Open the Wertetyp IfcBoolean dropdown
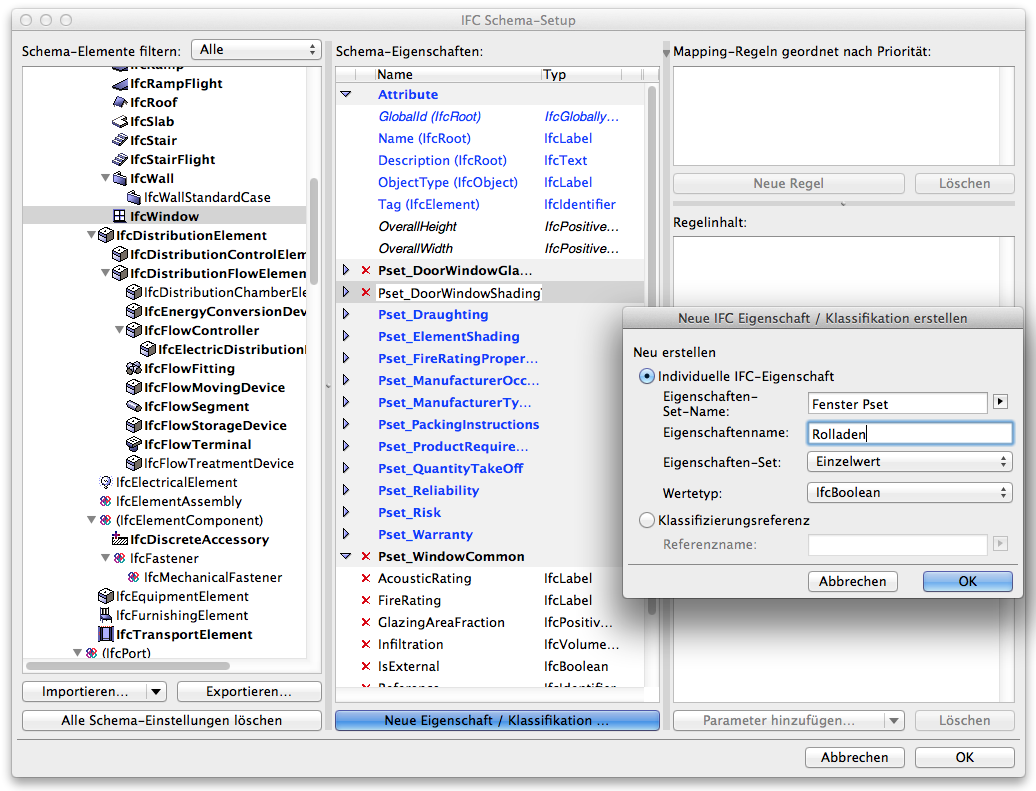This screenshot has width=1036, height=791. tap(909, 492)
